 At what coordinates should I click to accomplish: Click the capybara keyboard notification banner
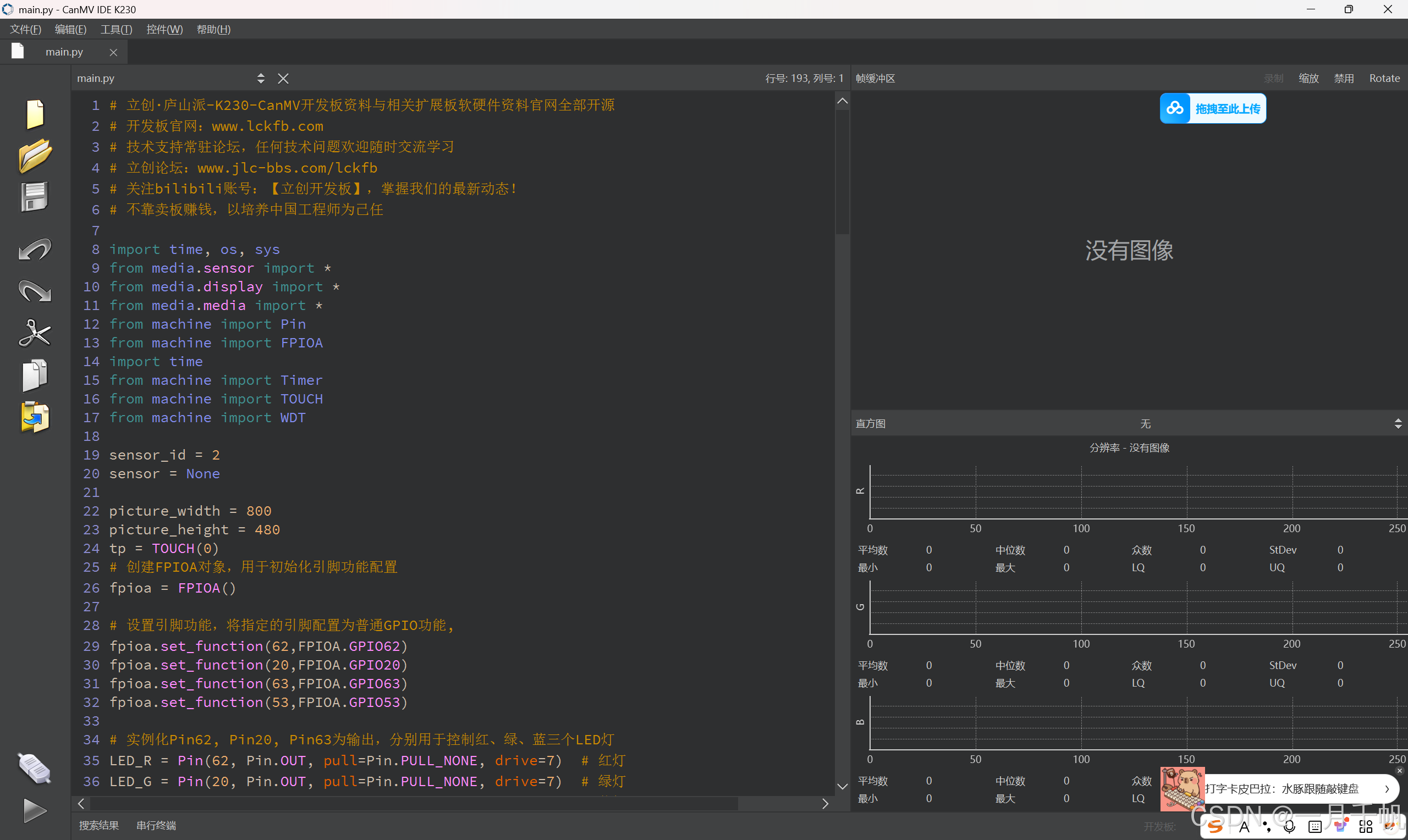[x=1279, y=788]
